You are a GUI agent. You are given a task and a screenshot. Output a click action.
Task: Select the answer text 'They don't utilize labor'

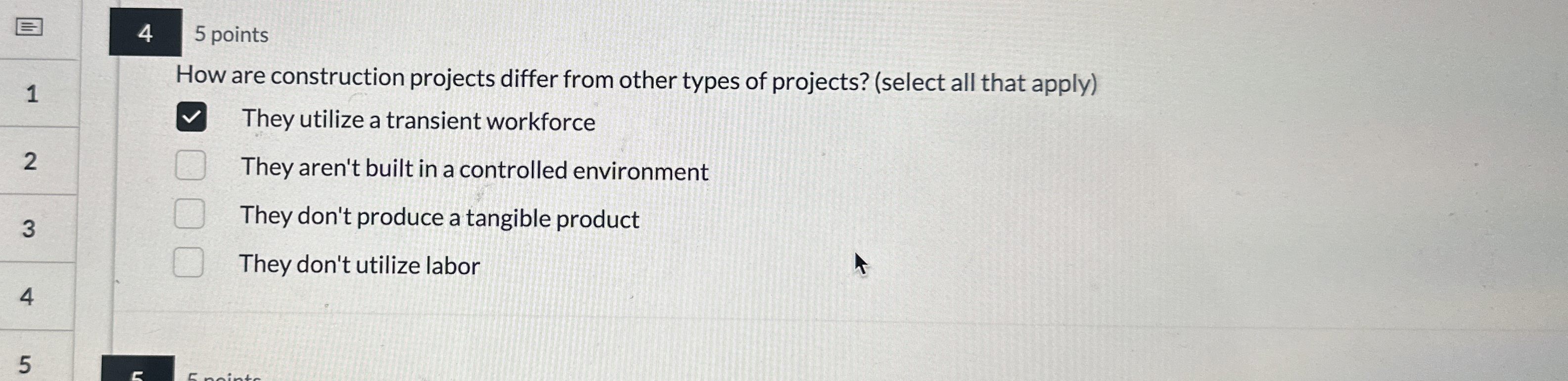tap(359, 265)
